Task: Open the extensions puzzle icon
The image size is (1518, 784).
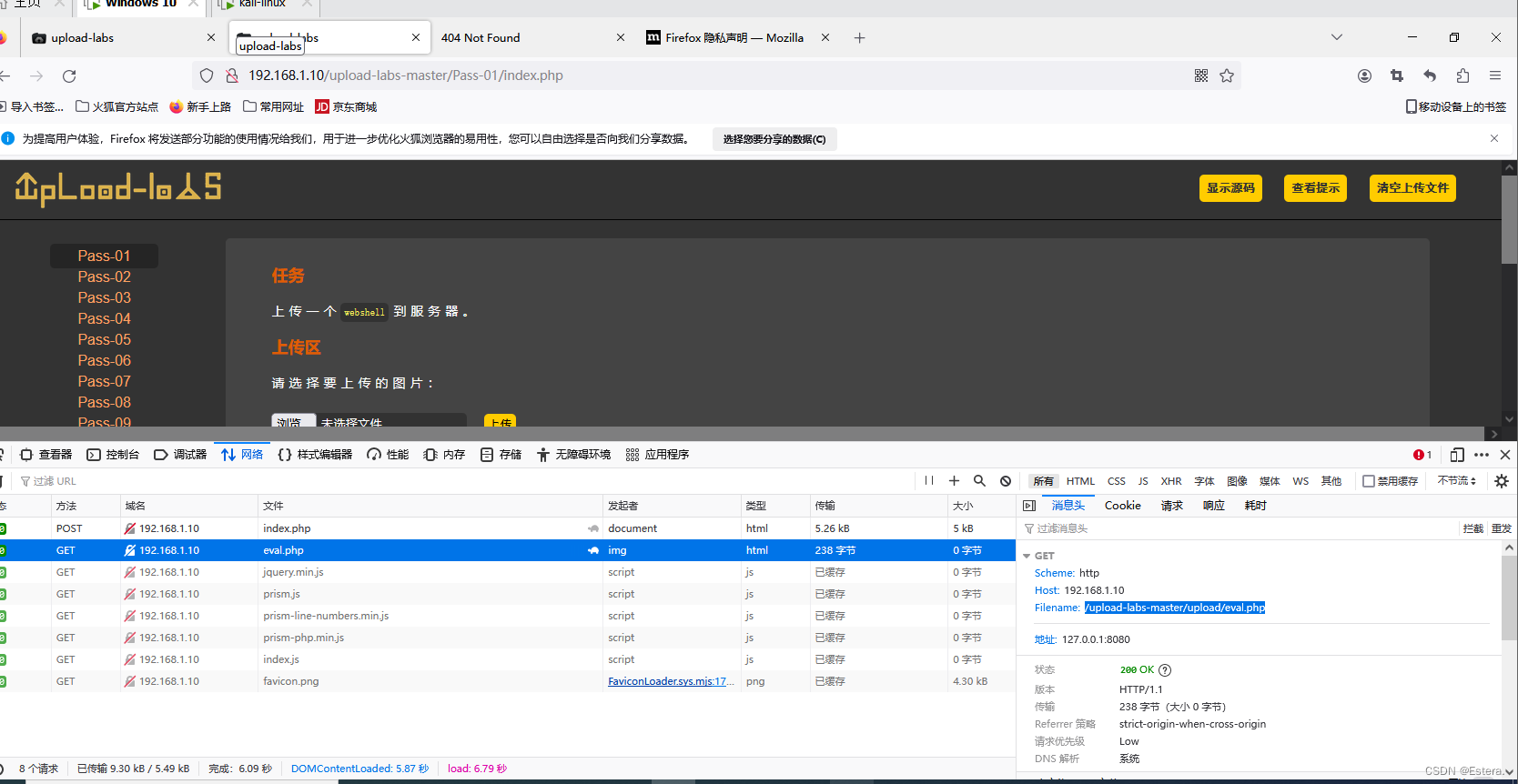Action: [1462, 75]
